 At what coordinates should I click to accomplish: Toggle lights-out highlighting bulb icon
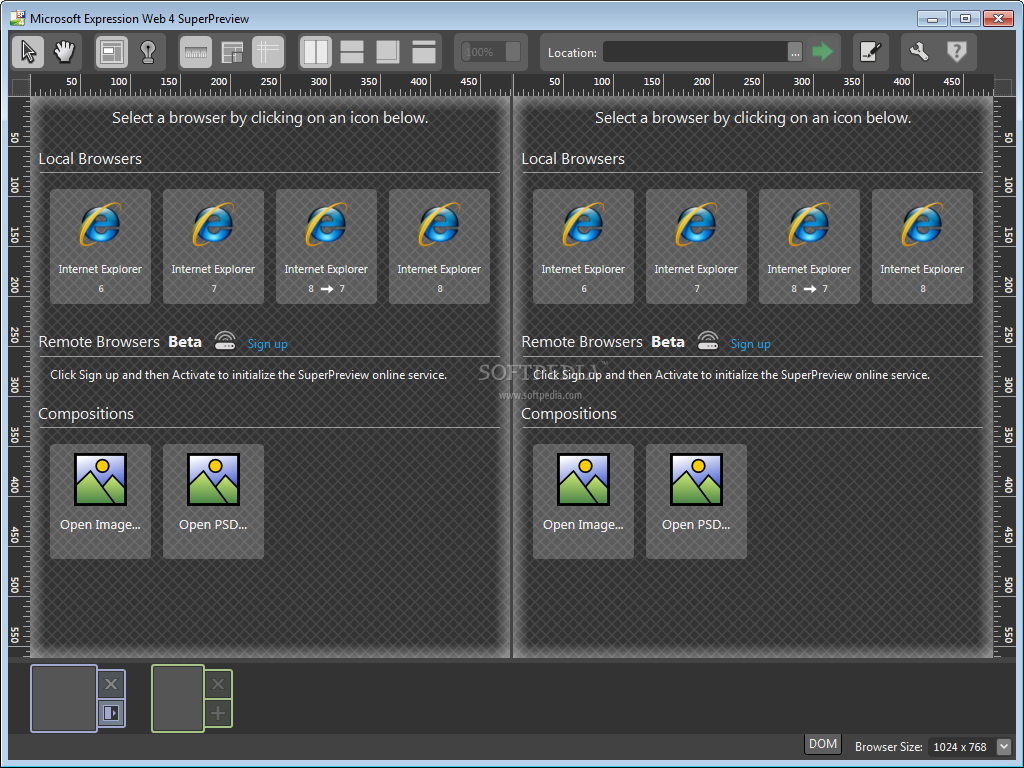pyautogui.click(x=148, y=52)
